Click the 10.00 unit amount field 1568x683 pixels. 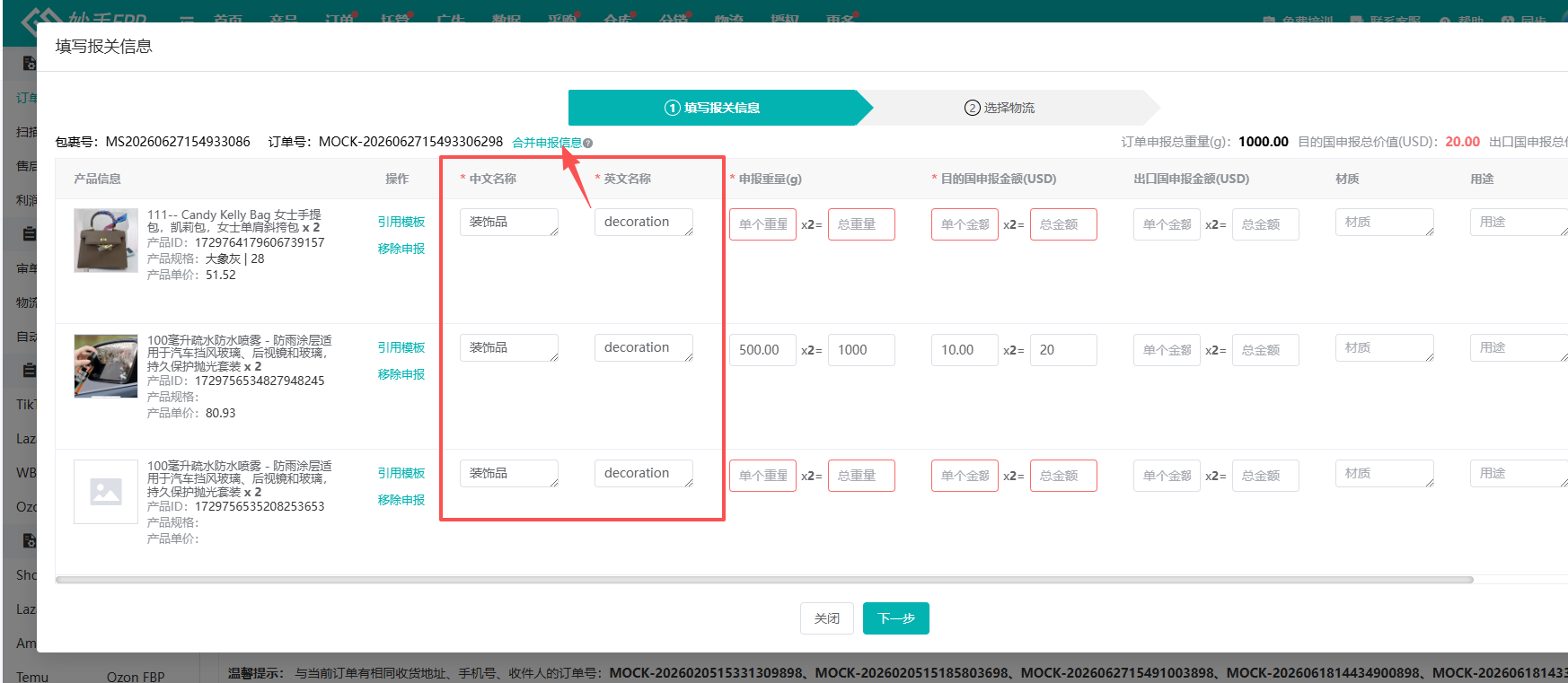965,350
